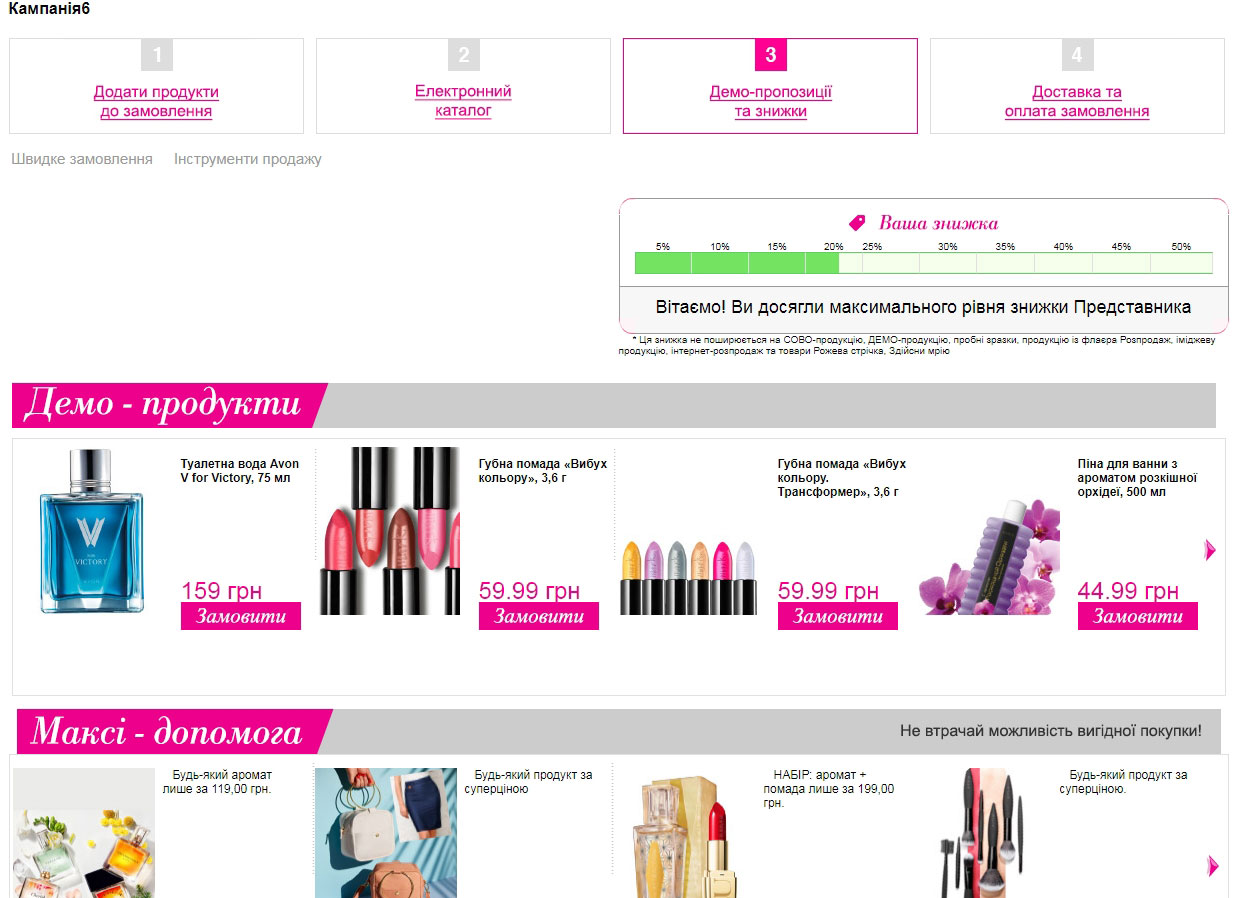Viewport: 1244px width, 898px height.
Task: Open the handbags and skirt offer image
Action: click(x=386, y=833)
